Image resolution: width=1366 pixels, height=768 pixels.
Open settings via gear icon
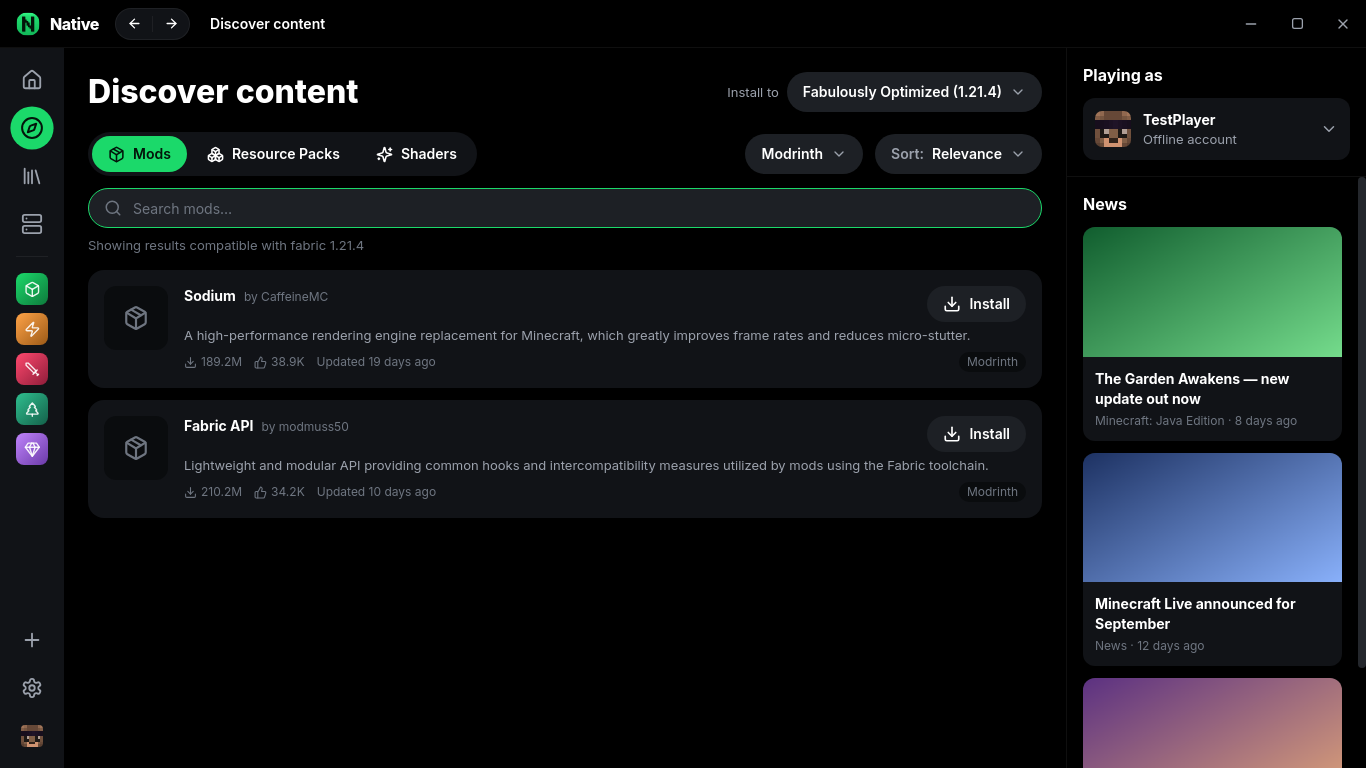coord(32,688)
